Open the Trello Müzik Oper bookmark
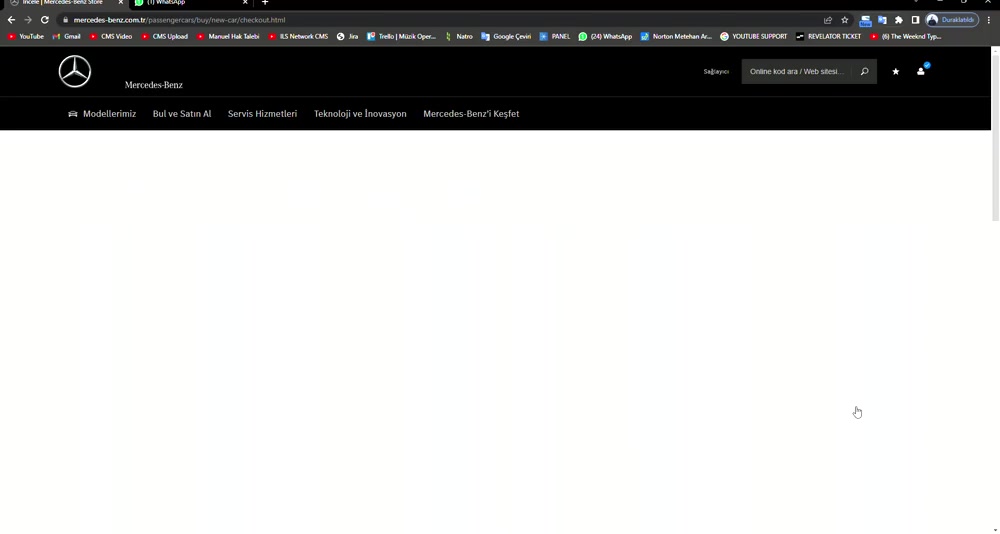Image resolution: width=1000 pixels, height=534 pixels. 401,36
